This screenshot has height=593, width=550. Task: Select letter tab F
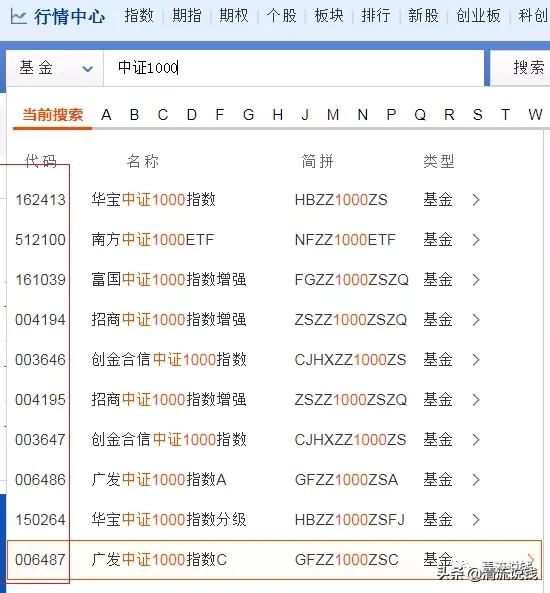click(219, 115)
